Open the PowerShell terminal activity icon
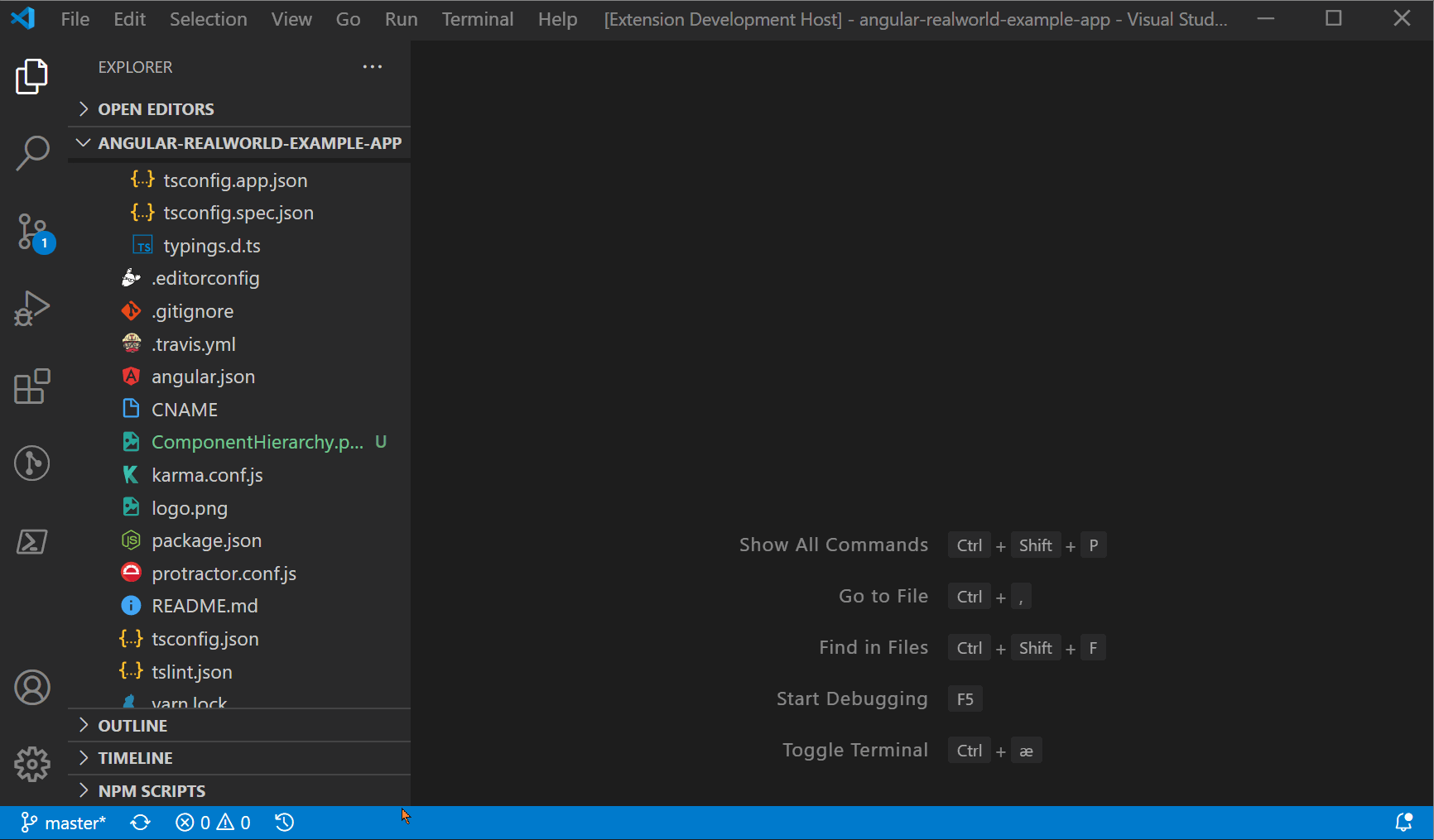The image size is (1434, 840). click(32, 541)
